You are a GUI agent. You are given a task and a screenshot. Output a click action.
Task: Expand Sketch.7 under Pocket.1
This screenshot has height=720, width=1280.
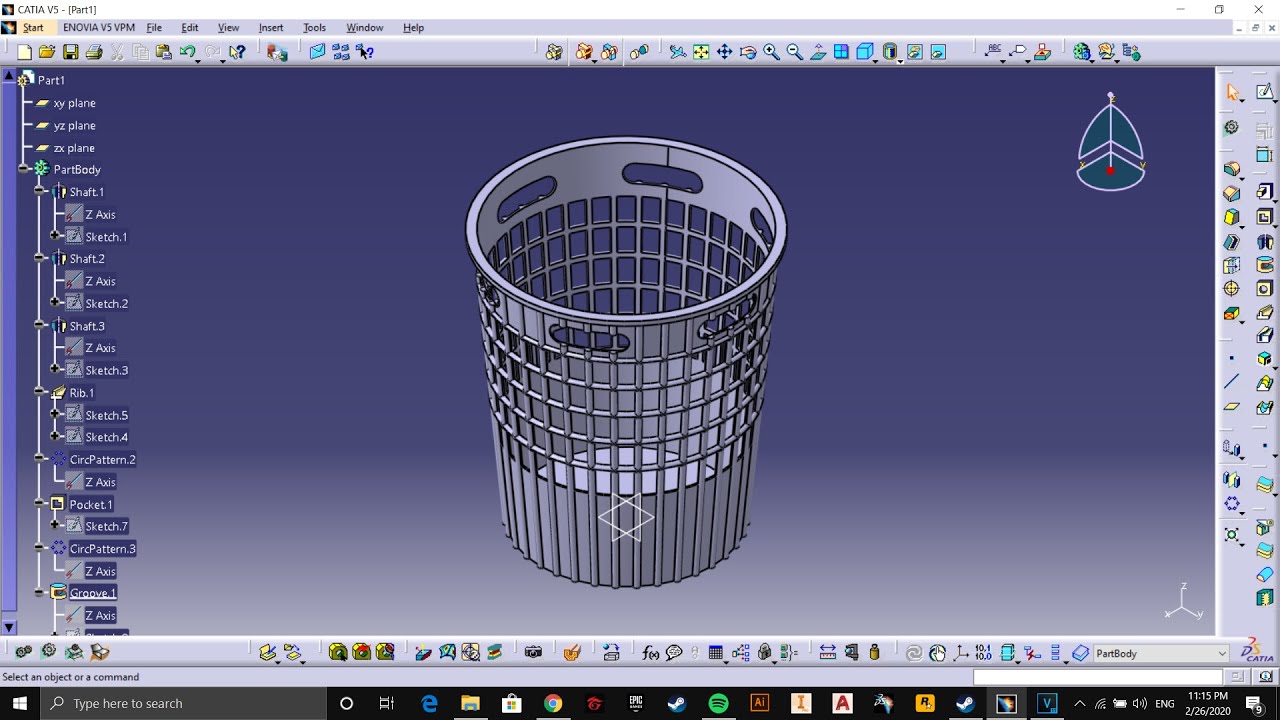tap(55, 525)
